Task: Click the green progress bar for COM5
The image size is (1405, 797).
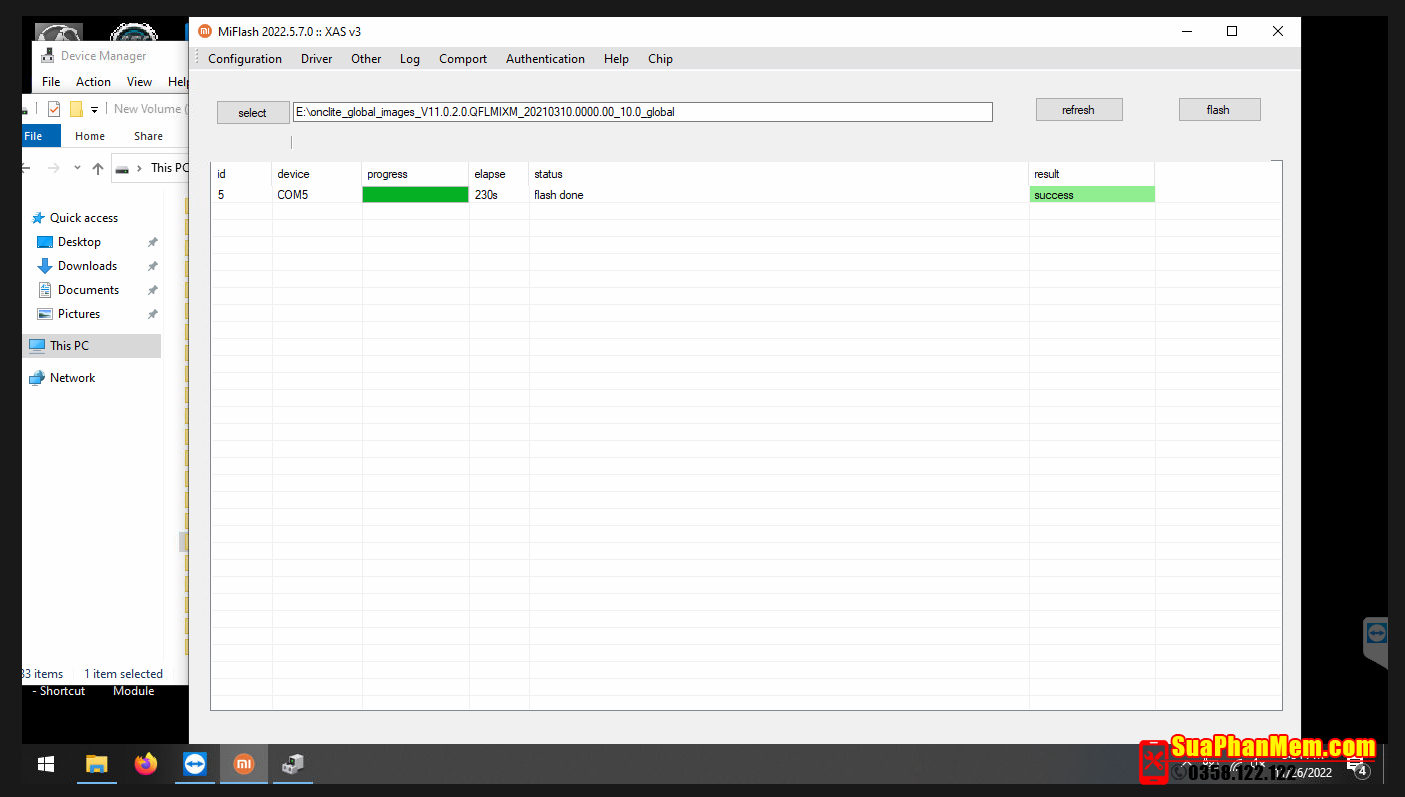Action: pyautogui.click(x=415, y=195)
